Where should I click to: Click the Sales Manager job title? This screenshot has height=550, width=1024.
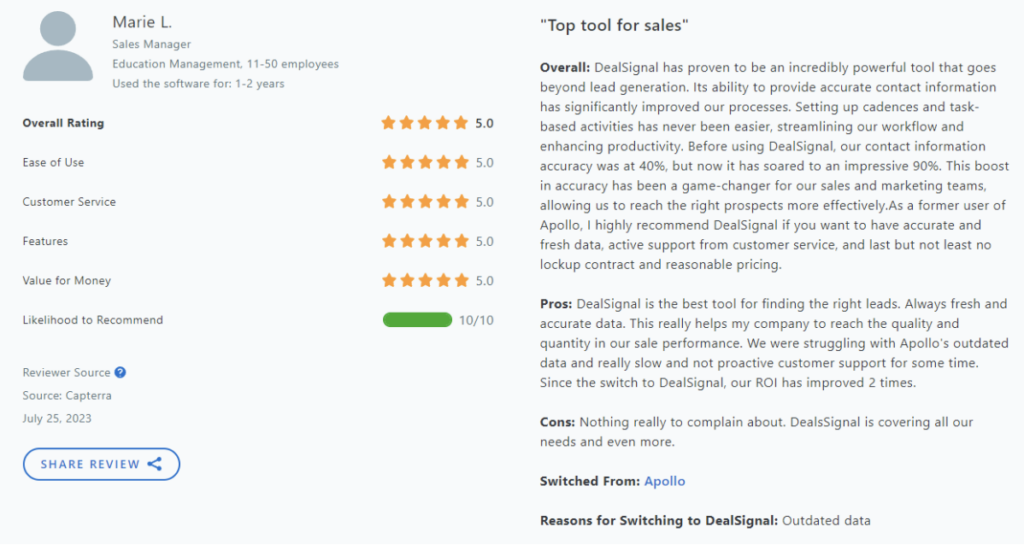coord(152,44)
